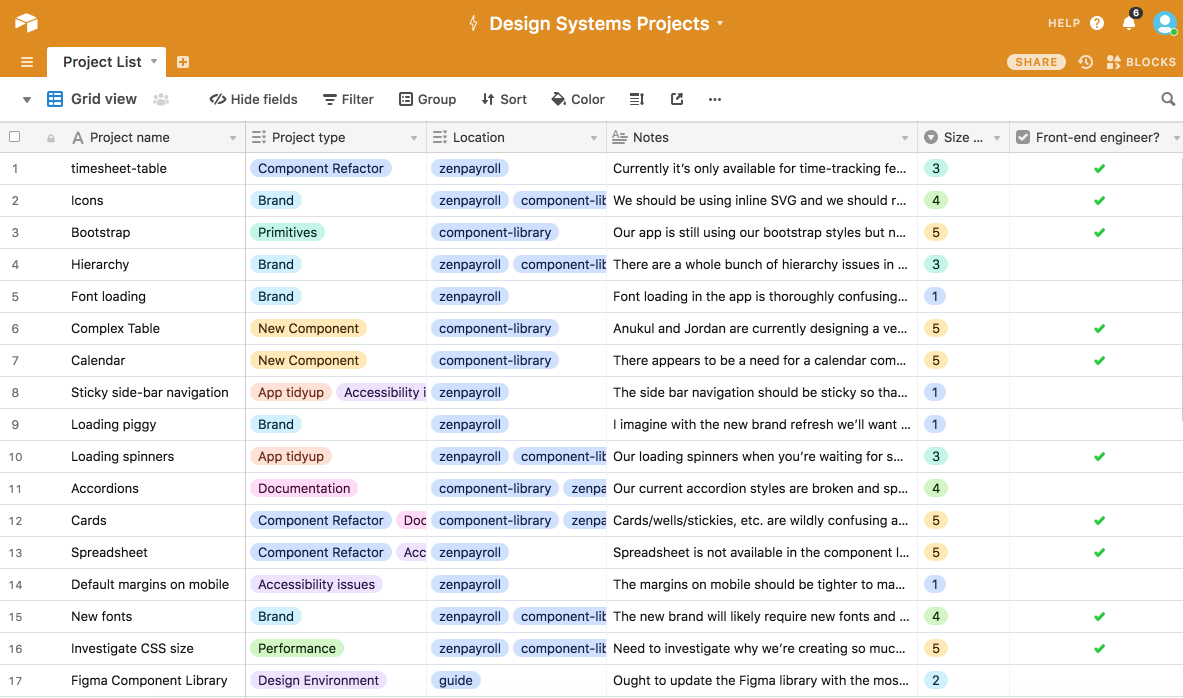Viewport: 1183px width, 698px height.
Task: Click the SHARE button
Action: pyautogui.click(x=1036, y=62)
